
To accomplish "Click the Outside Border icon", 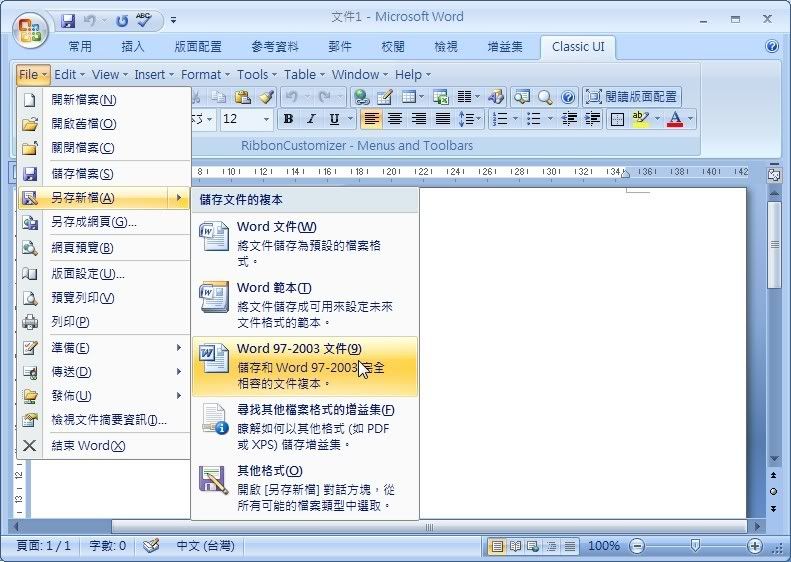I will click(617, 120).
